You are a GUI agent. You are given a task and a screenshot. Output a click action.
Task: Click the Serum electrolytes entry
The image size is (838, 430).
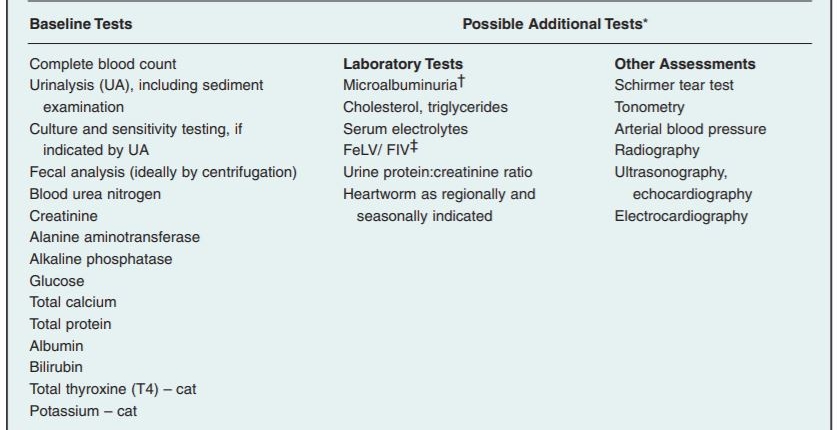click(405, 129)
